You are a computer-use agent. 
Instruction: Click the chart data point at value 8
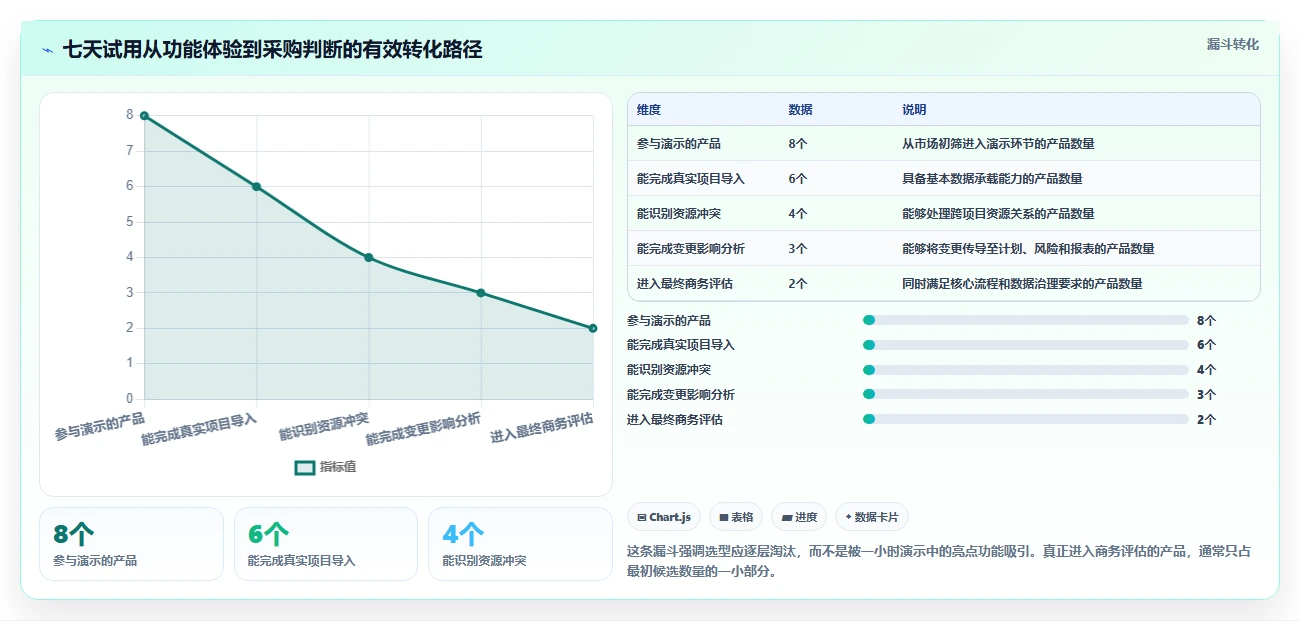coord(144,116)
